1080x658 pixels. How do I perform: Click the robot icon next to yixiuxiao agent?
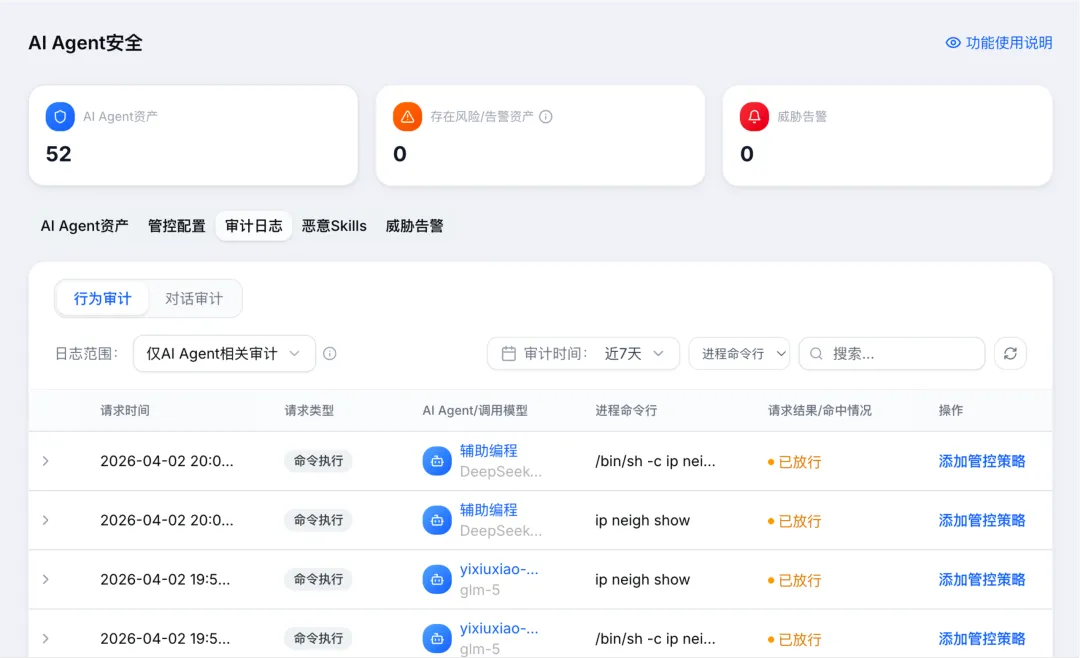point(436,579)
